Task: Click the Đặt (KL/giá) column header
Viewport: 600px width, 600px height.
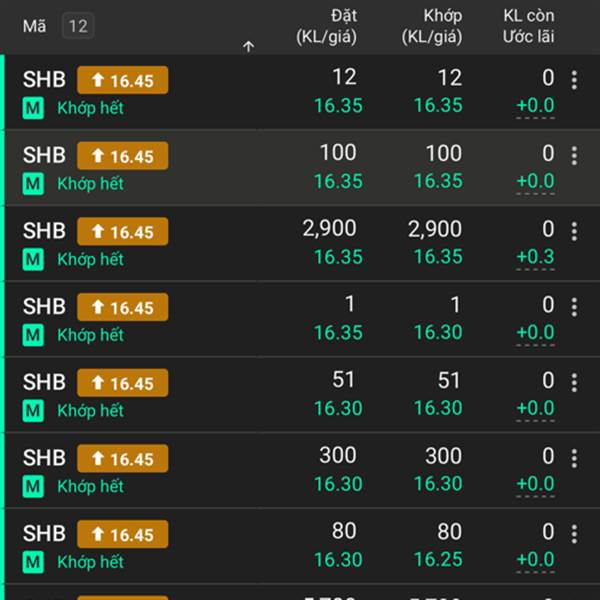Action: (326, 26)
